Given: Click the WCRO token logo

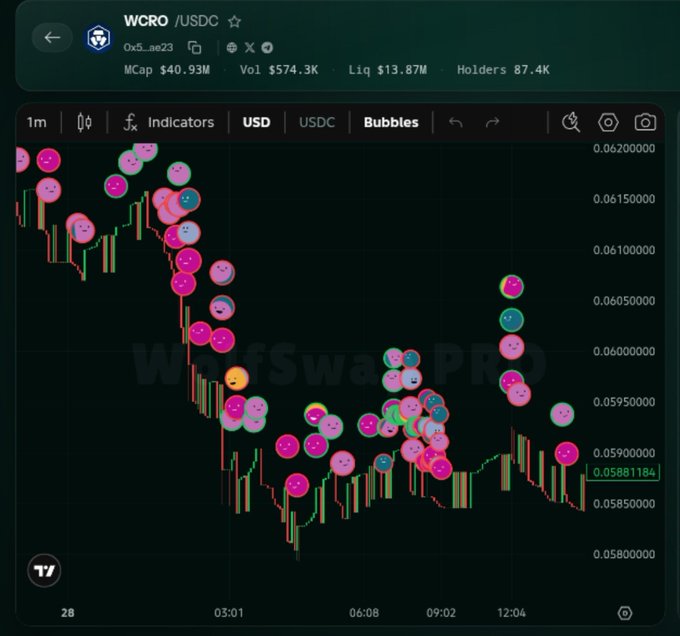Looking at the screenshot, I should [x=98, y=38].
